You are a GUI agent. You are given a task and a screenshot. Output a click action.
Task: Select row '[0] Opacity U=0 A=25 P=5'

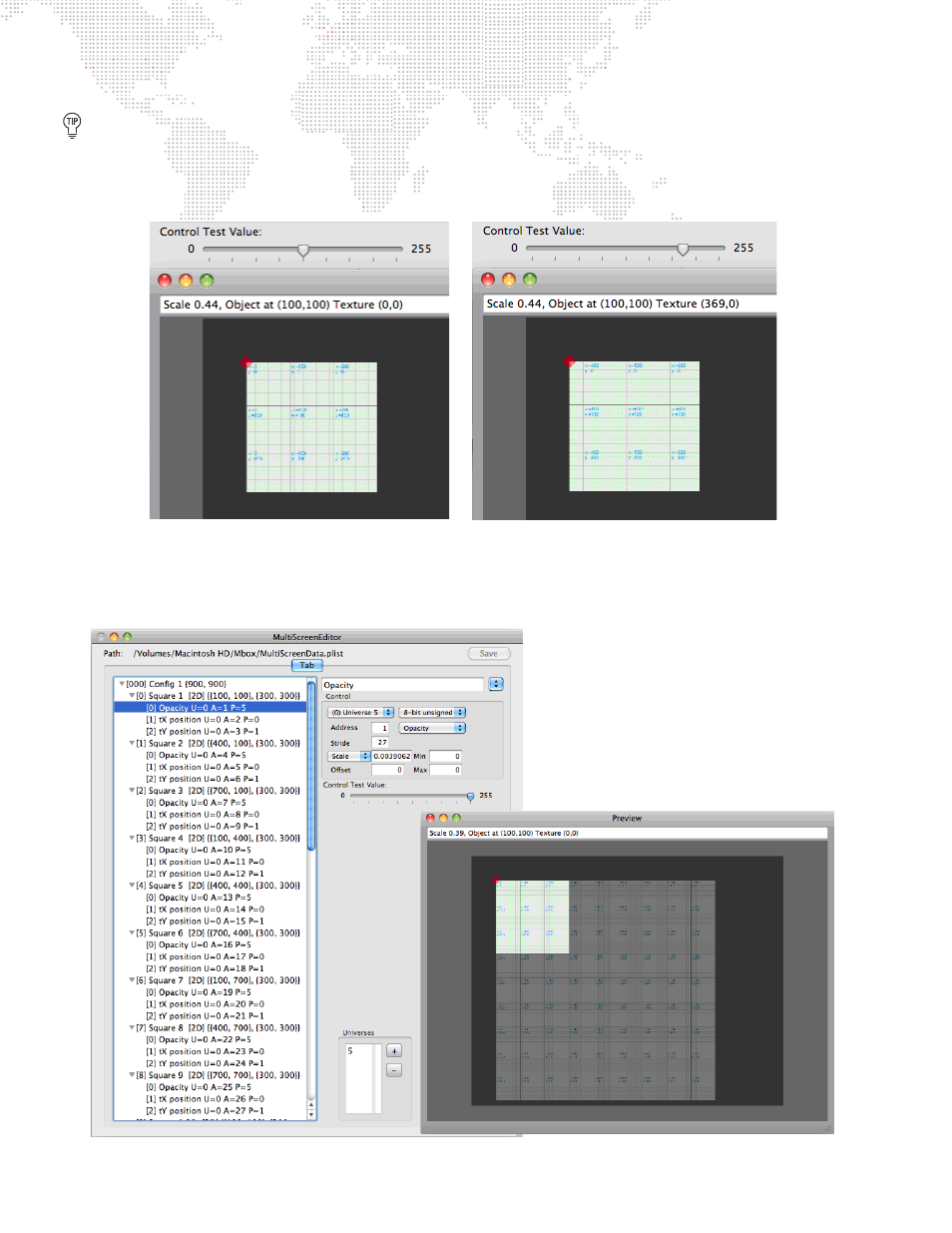[x=211, y=1087]
